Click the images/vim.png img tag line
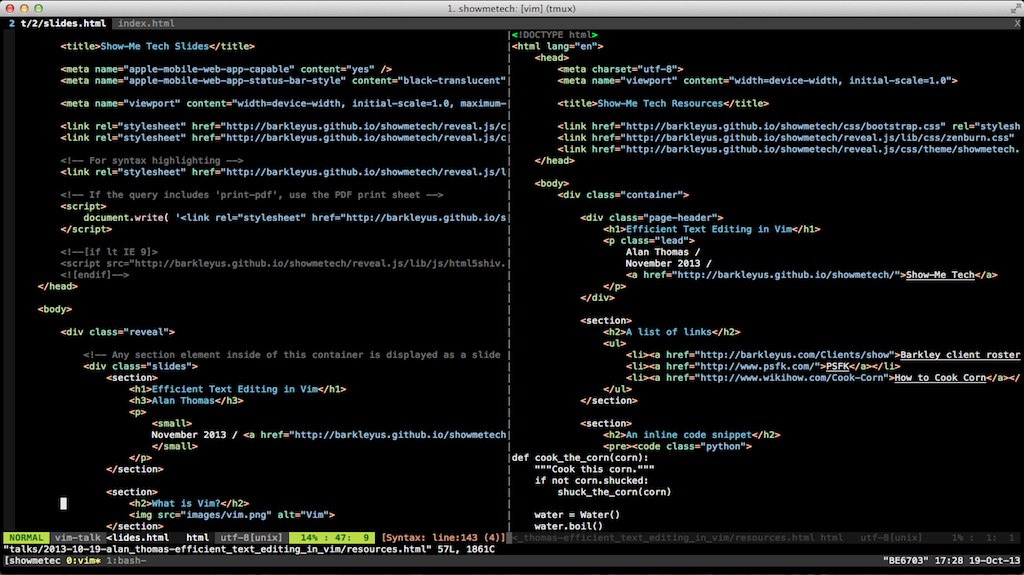Viewport: 1024px width, 575px height. tap(232, 515)
